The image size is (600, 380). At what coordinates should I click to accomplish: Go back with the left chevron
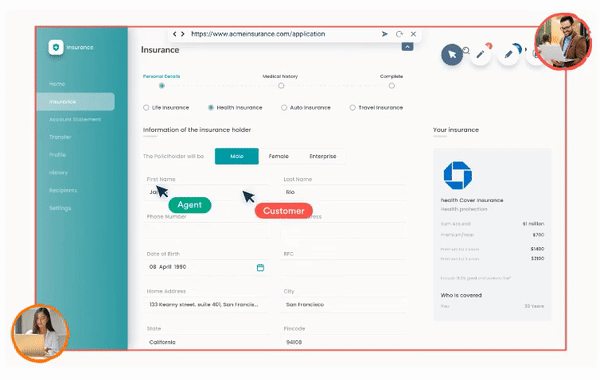click(174, 34)
